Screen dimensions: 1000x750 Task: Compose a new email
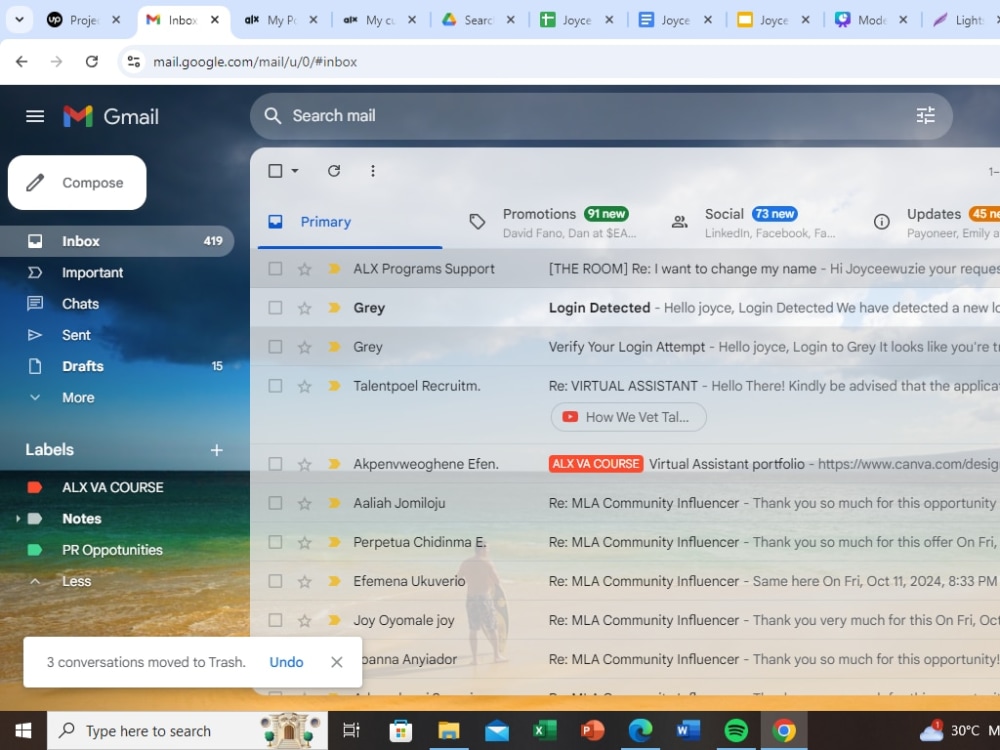click(x=77, y=182)
